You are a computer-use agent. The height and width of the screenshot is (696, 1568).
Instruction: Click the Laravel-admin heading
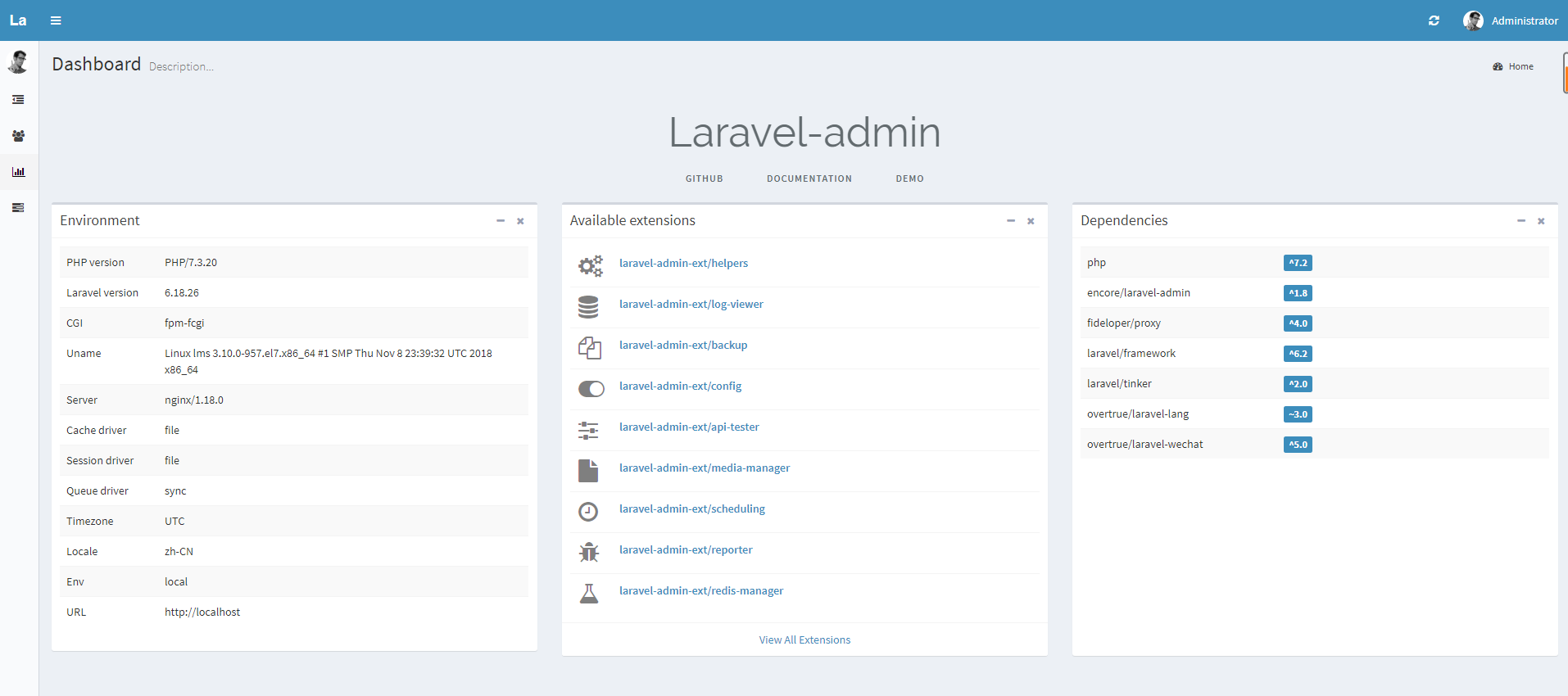[804, 132]
